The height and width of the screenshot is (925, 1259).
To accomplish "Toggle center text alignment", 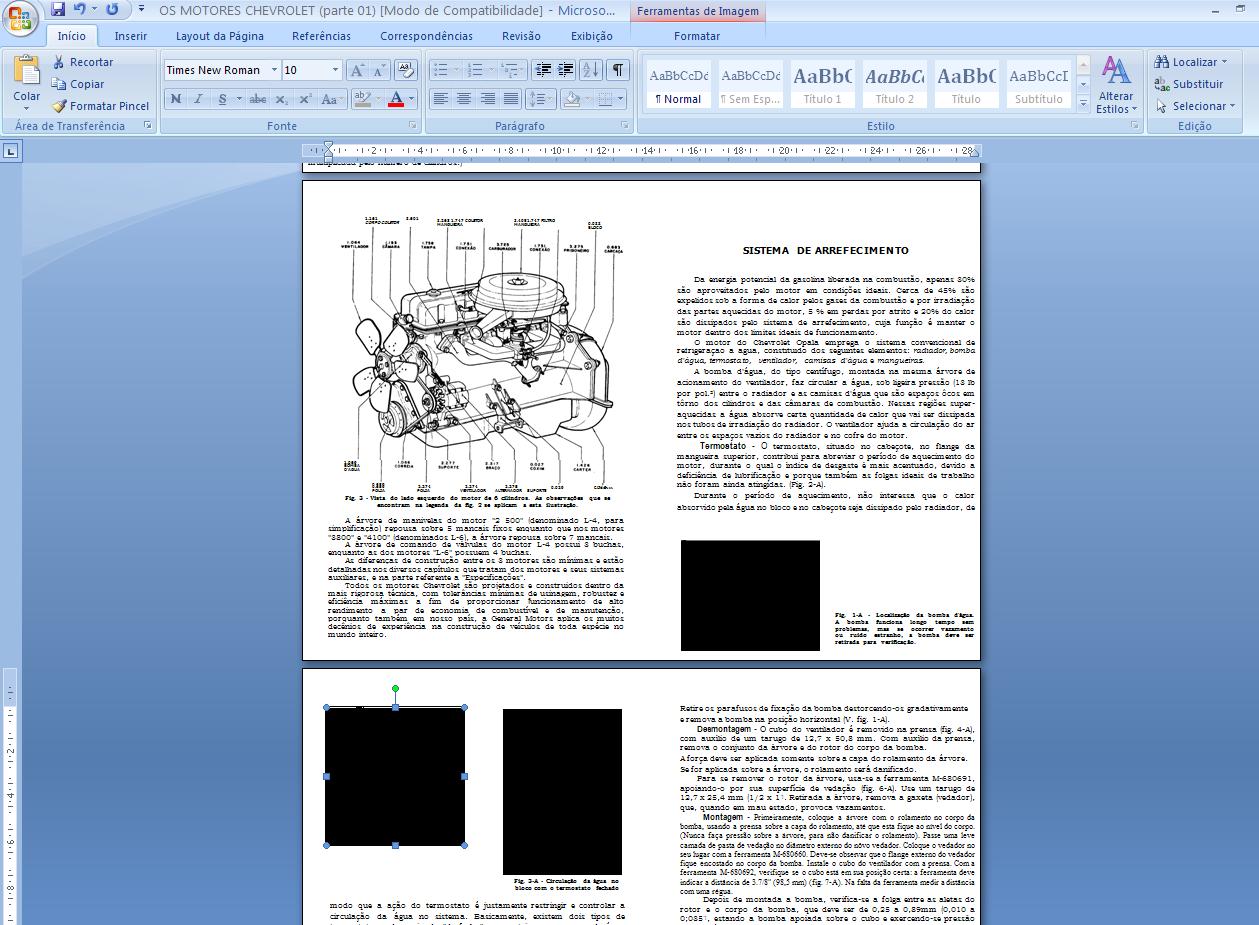I will (x=464, y=99).
